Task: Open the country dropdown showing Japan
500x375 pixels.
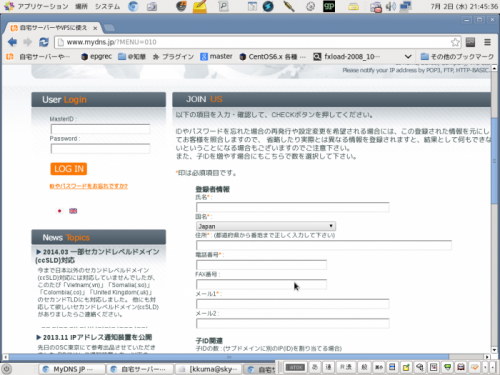Action: (266, 226)
